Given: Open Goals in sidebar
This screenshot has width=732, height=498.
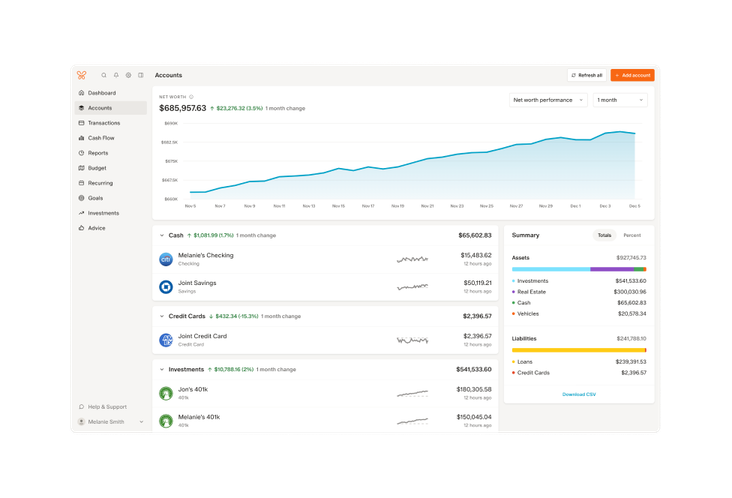Looking at the screenshot, I should click(111, 198).
